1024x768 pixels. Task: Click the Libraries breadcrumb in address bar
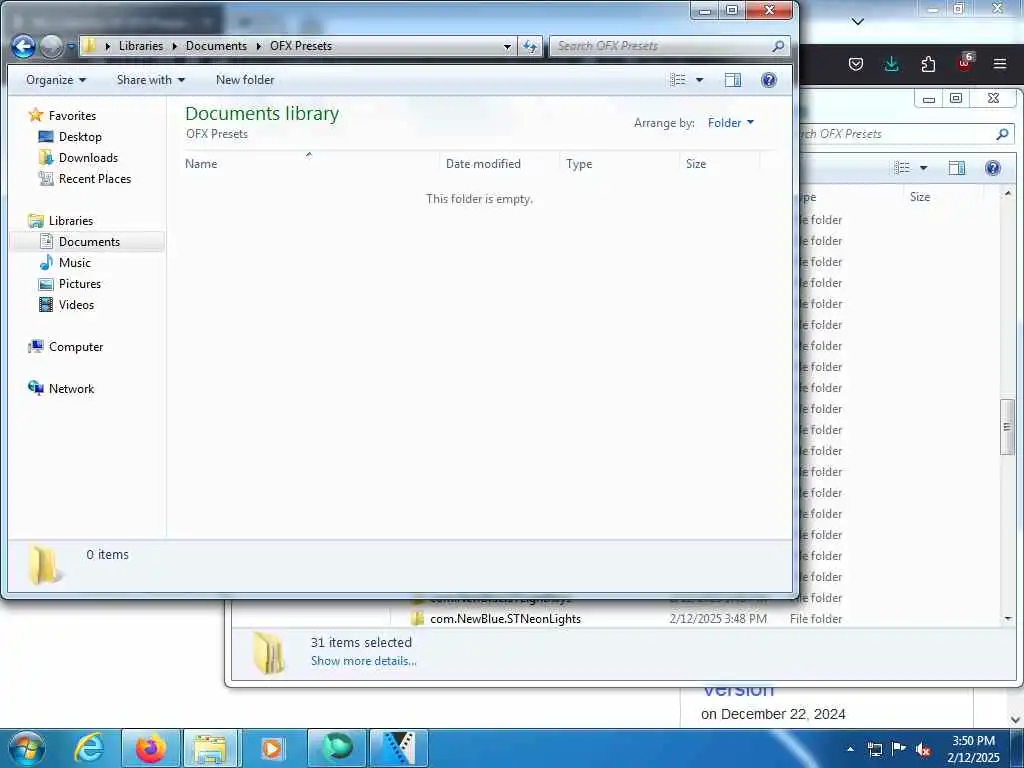(141, 46)
